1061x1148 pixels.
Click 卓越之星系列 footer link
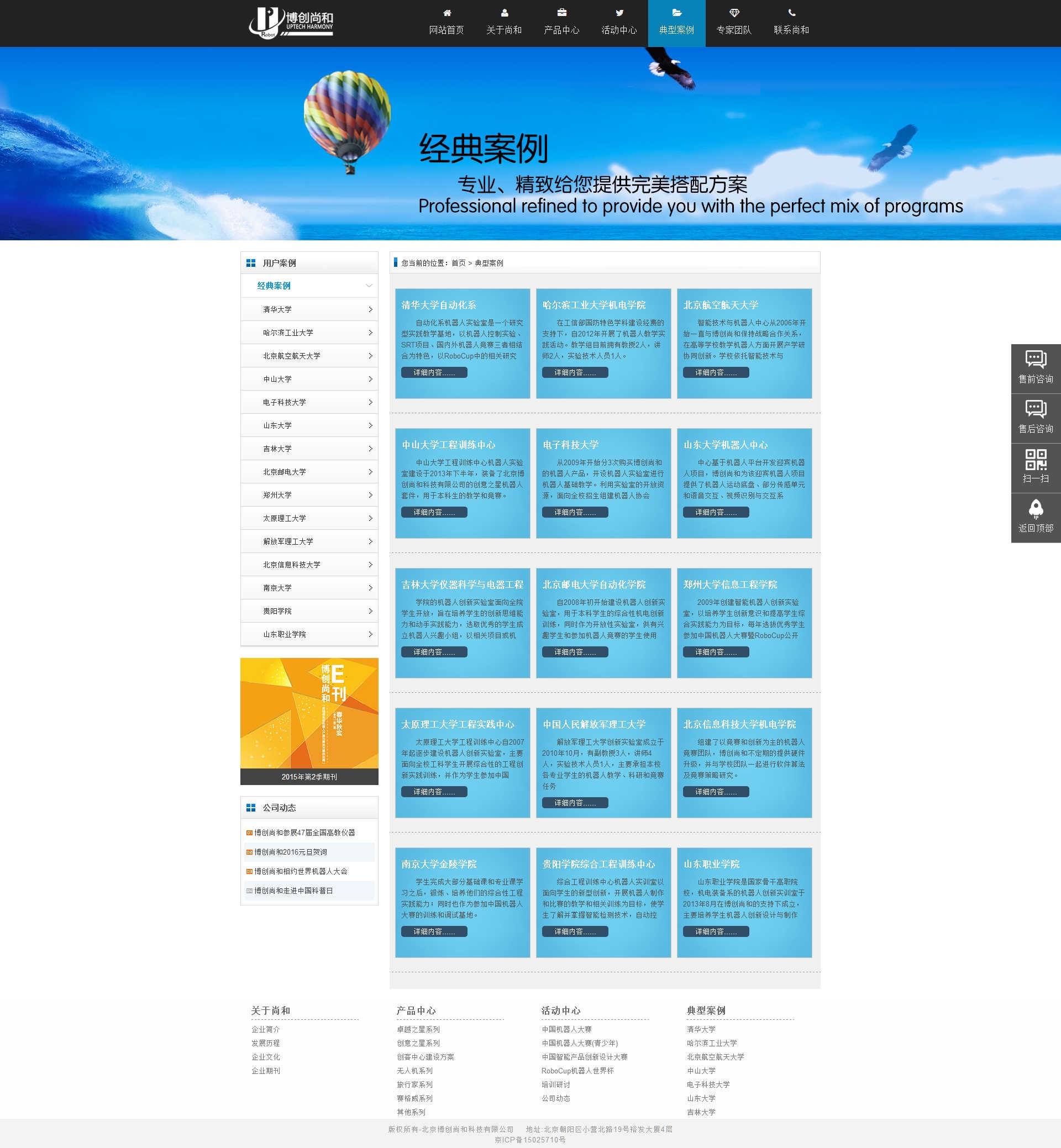click(418, 1030)
